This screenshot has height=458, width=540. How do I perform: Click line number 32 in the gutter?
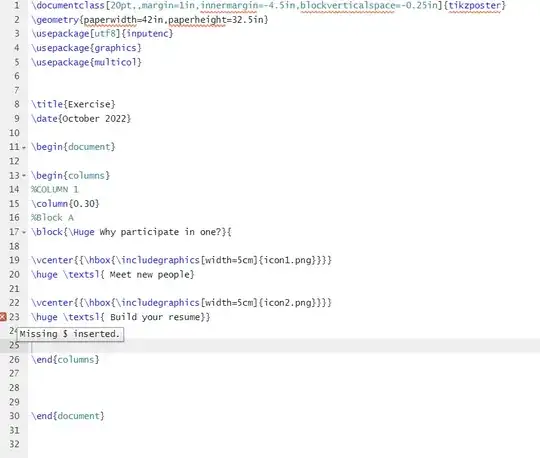[14, 444]
